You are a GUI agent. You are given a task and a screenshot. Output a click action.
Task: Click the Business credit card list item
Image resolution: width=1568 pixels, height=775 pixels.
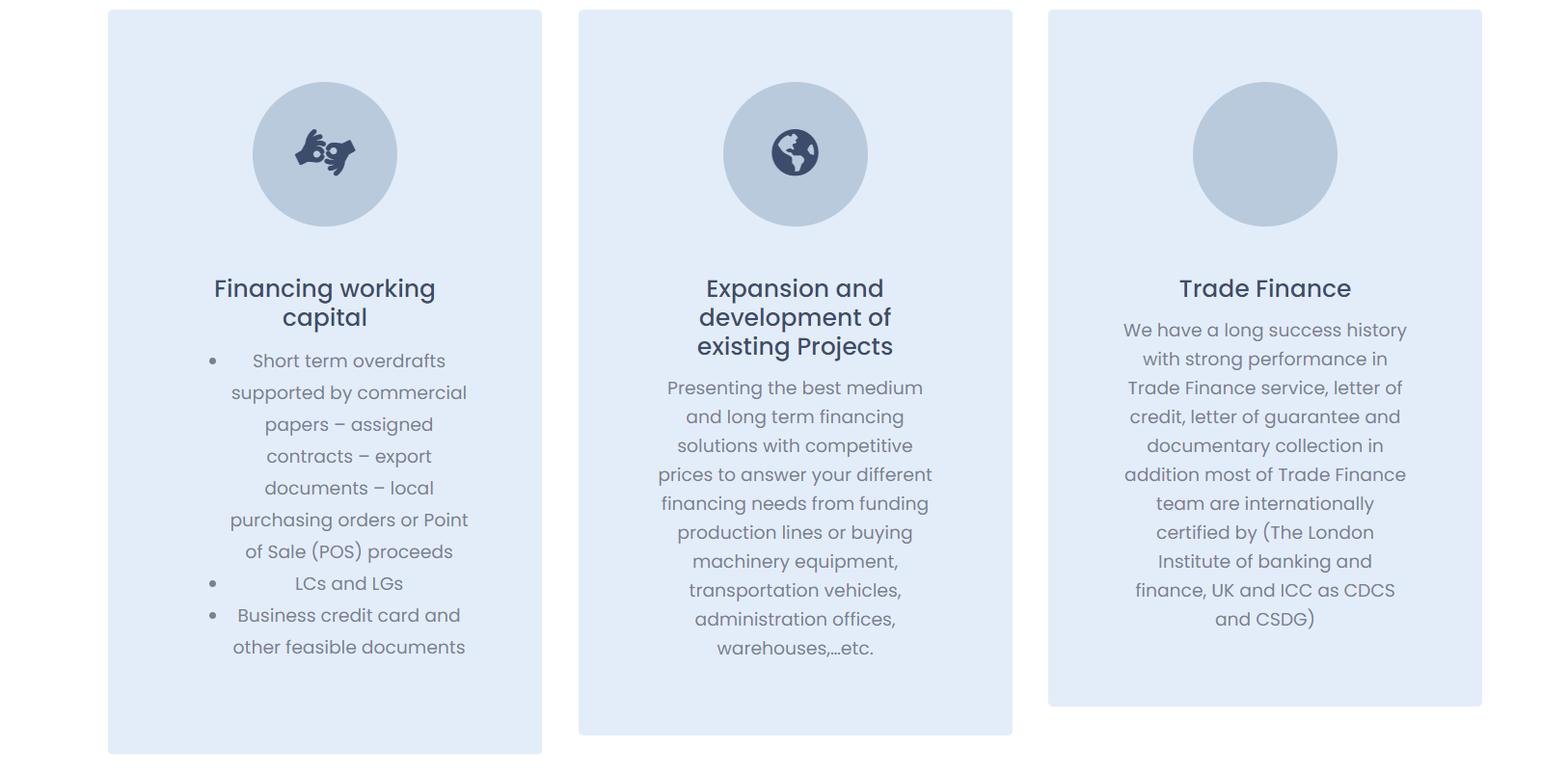click(x=349, y=616)
